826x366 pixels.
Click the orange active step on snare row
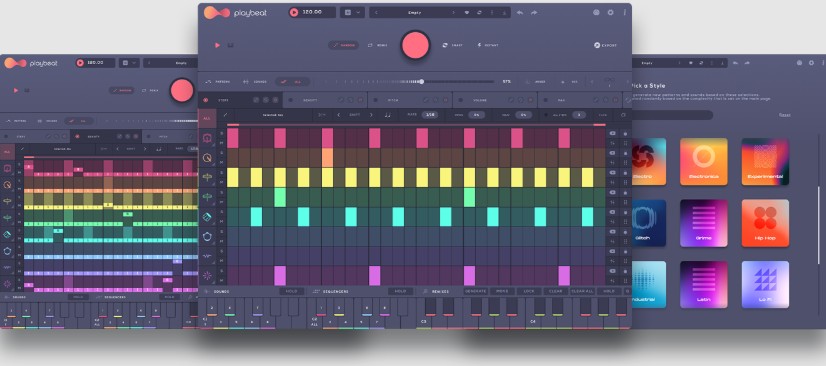click(327, 157)
